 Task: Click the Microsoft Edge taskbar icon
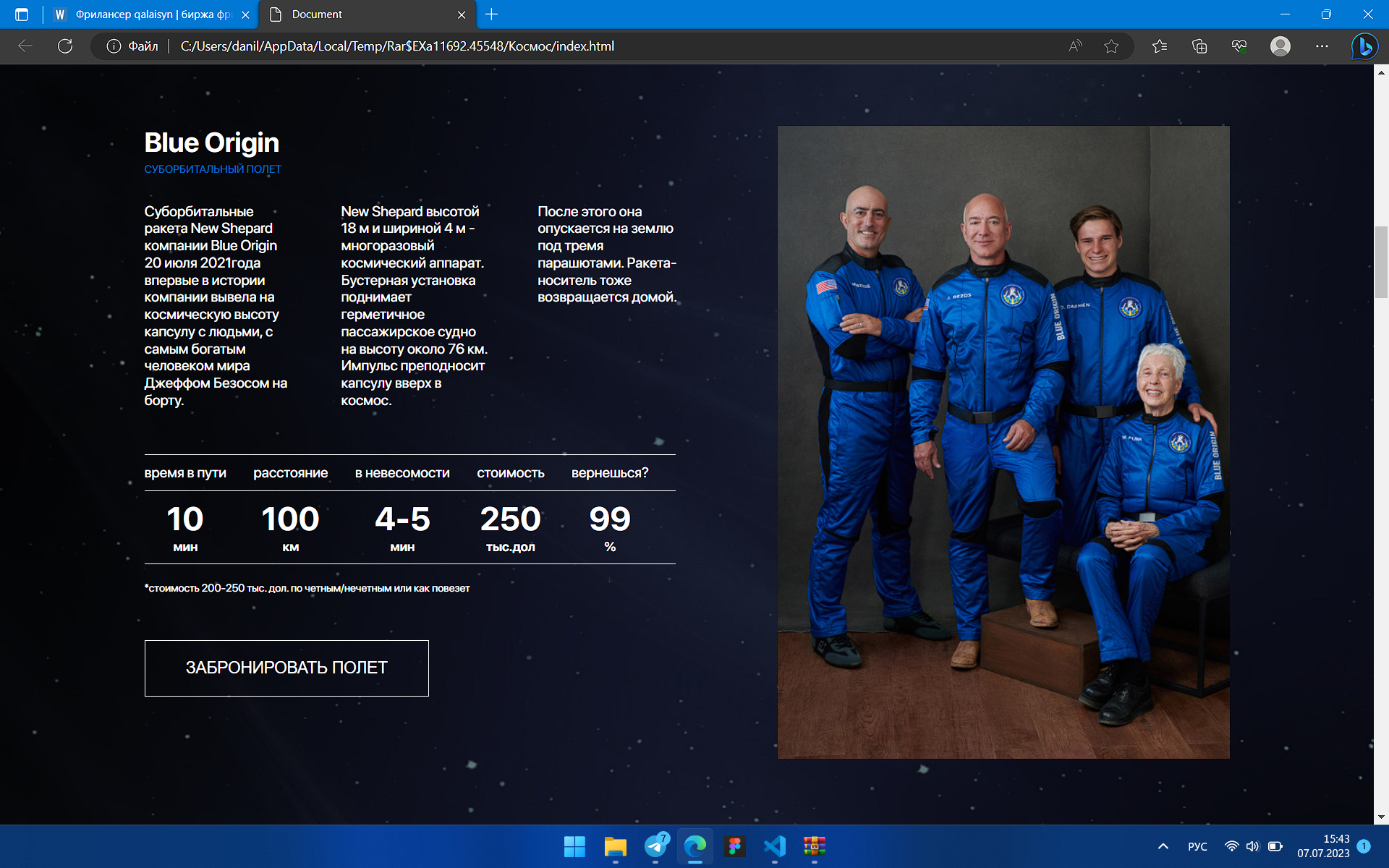pos(695,846)
